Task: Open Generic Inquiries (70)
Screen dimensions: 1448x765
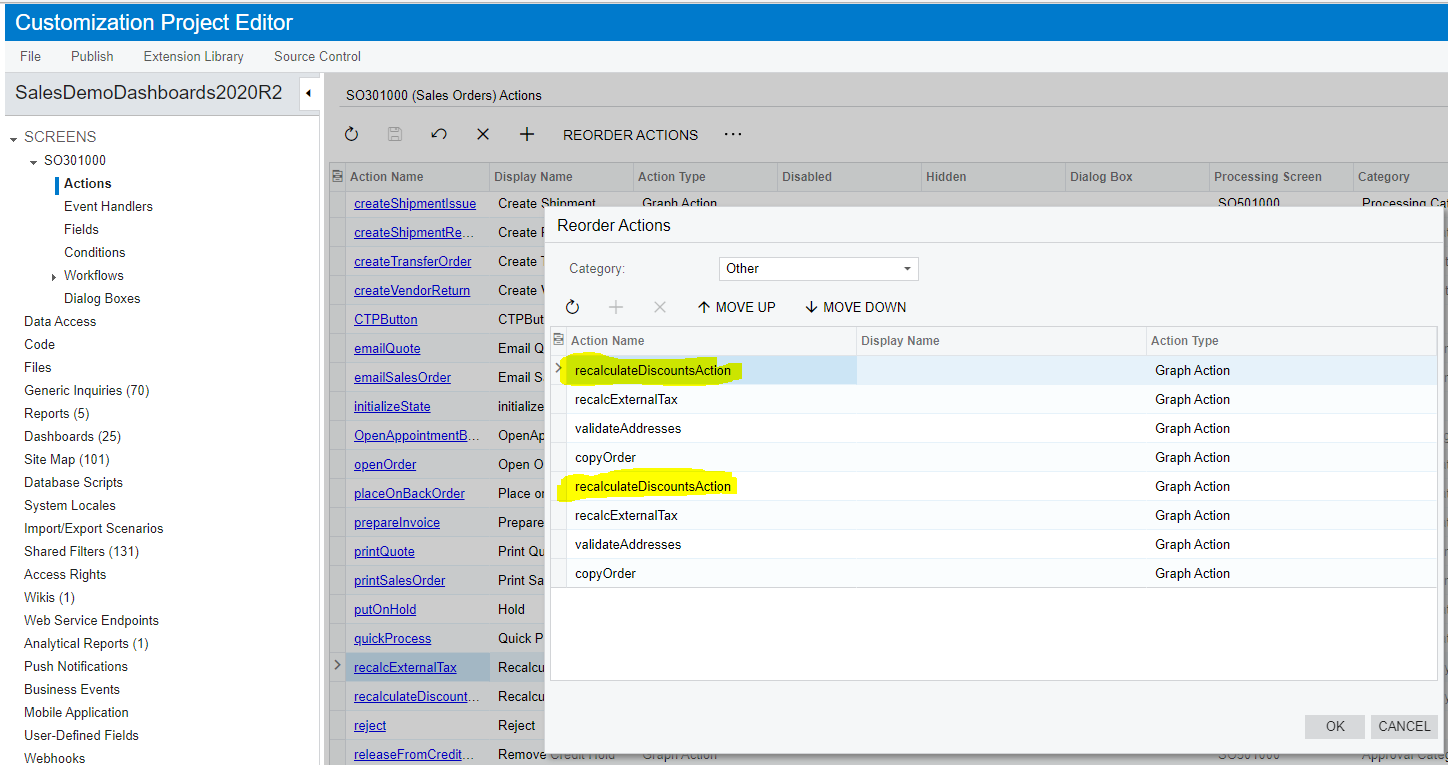Action: 86,390
